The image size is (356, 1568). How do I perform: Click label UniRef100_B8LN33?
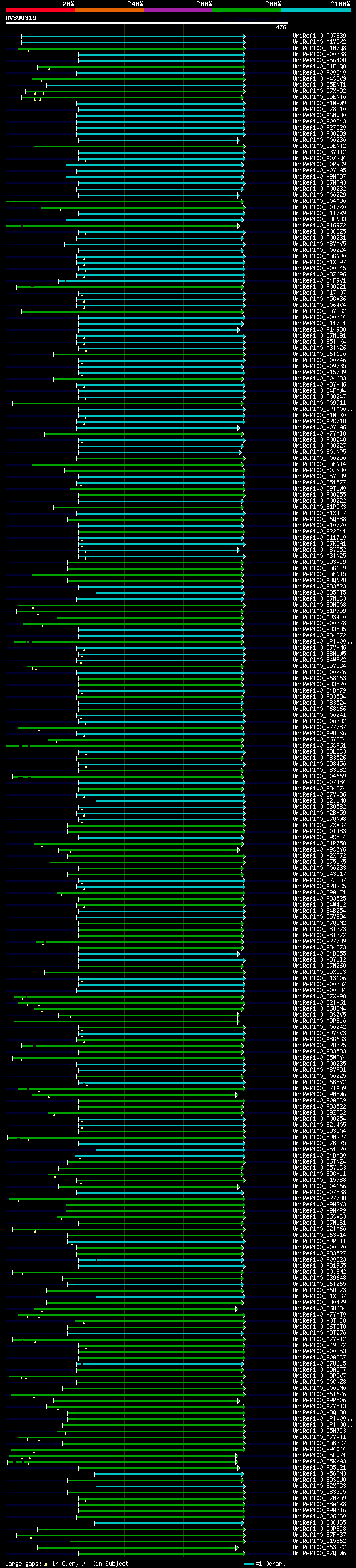(x=319, y=219)
